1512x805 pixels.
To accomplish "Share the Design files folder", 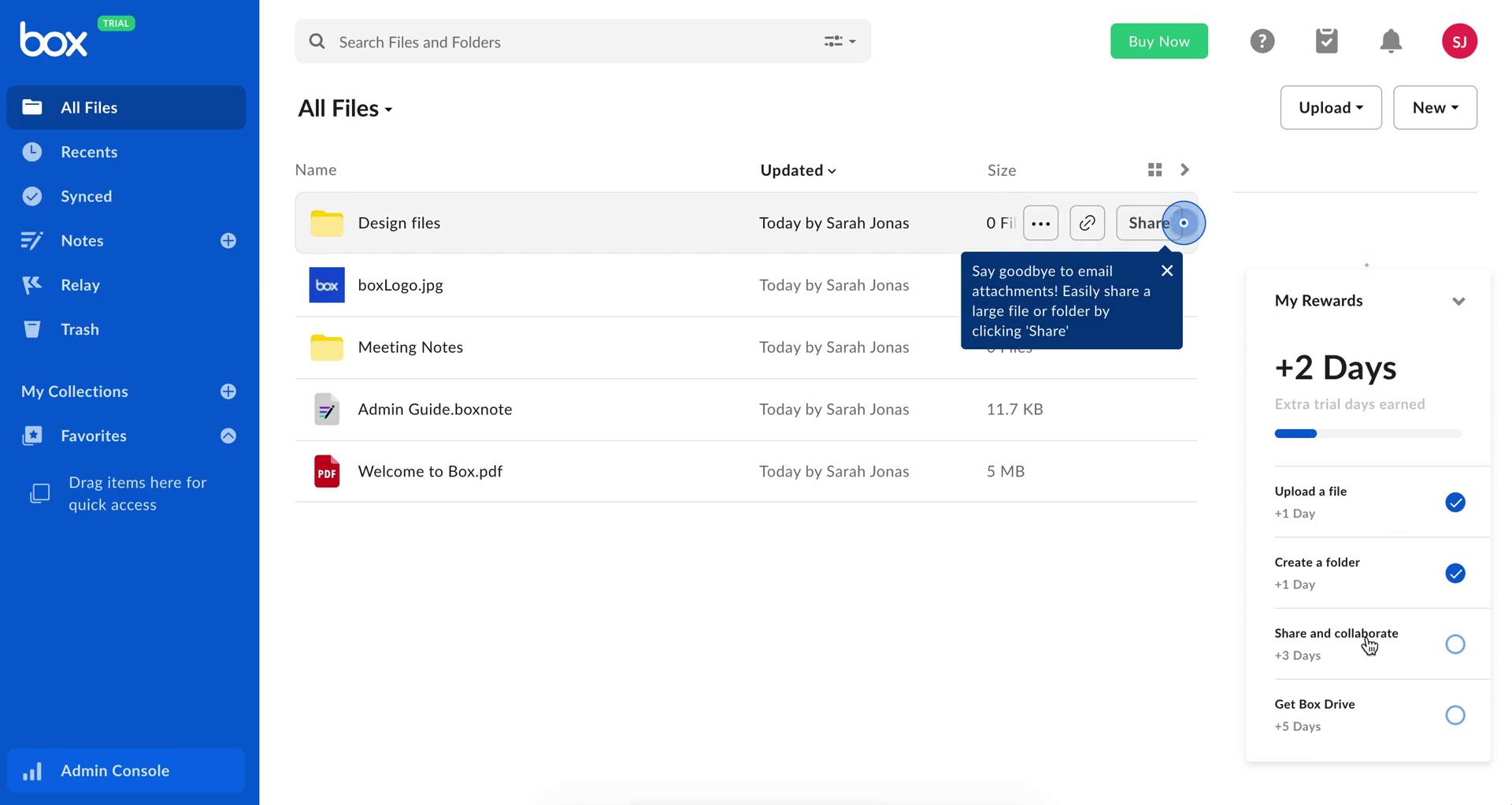I will coord(1147,223).
